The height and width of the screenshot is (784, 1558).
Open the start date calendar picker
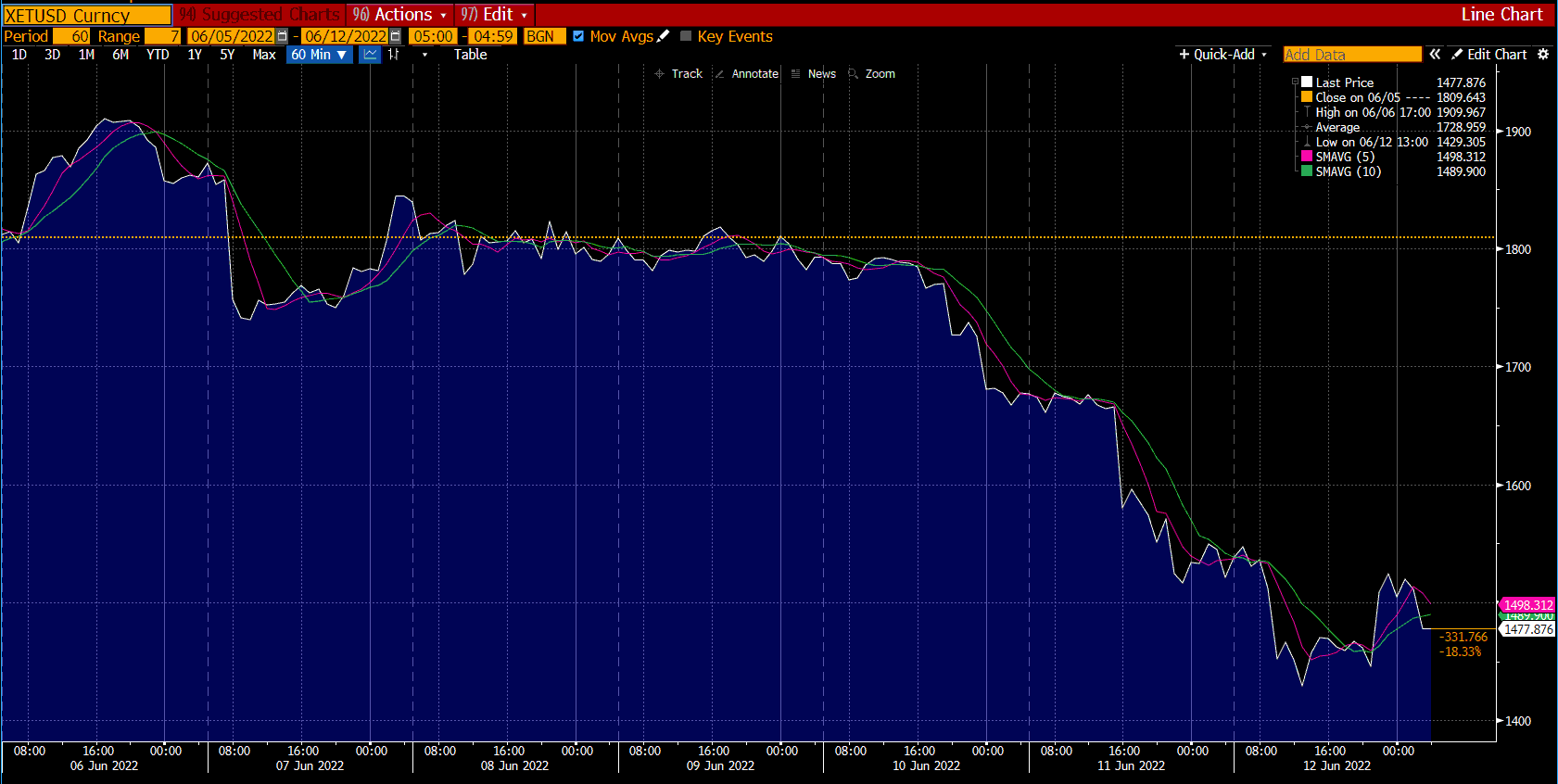283,36
